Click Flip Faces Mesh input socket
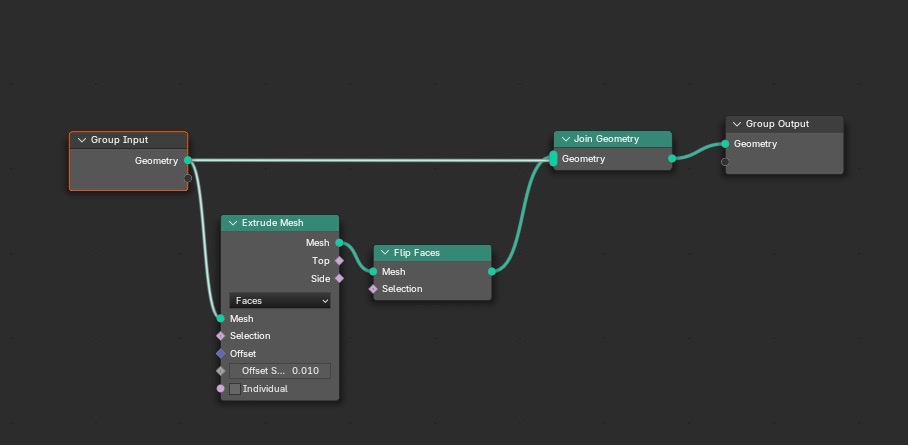This screenshot has width=908, height=445. [x=374, y=272]
